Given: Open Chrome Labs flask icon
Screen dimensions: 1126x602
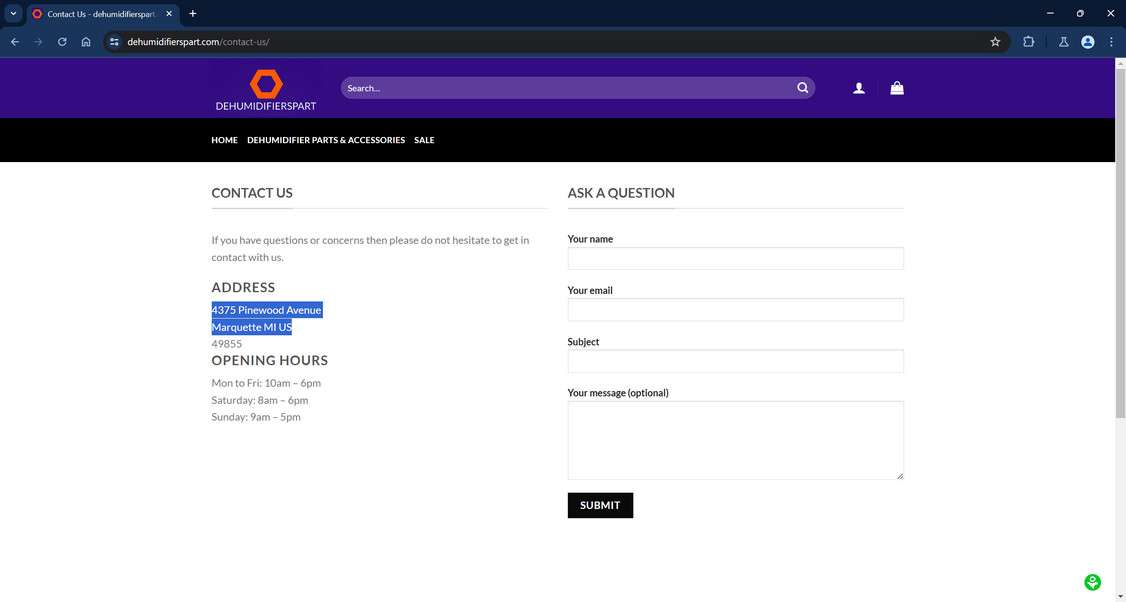Looking at the screenshot, I should [x=1064, y=42].
